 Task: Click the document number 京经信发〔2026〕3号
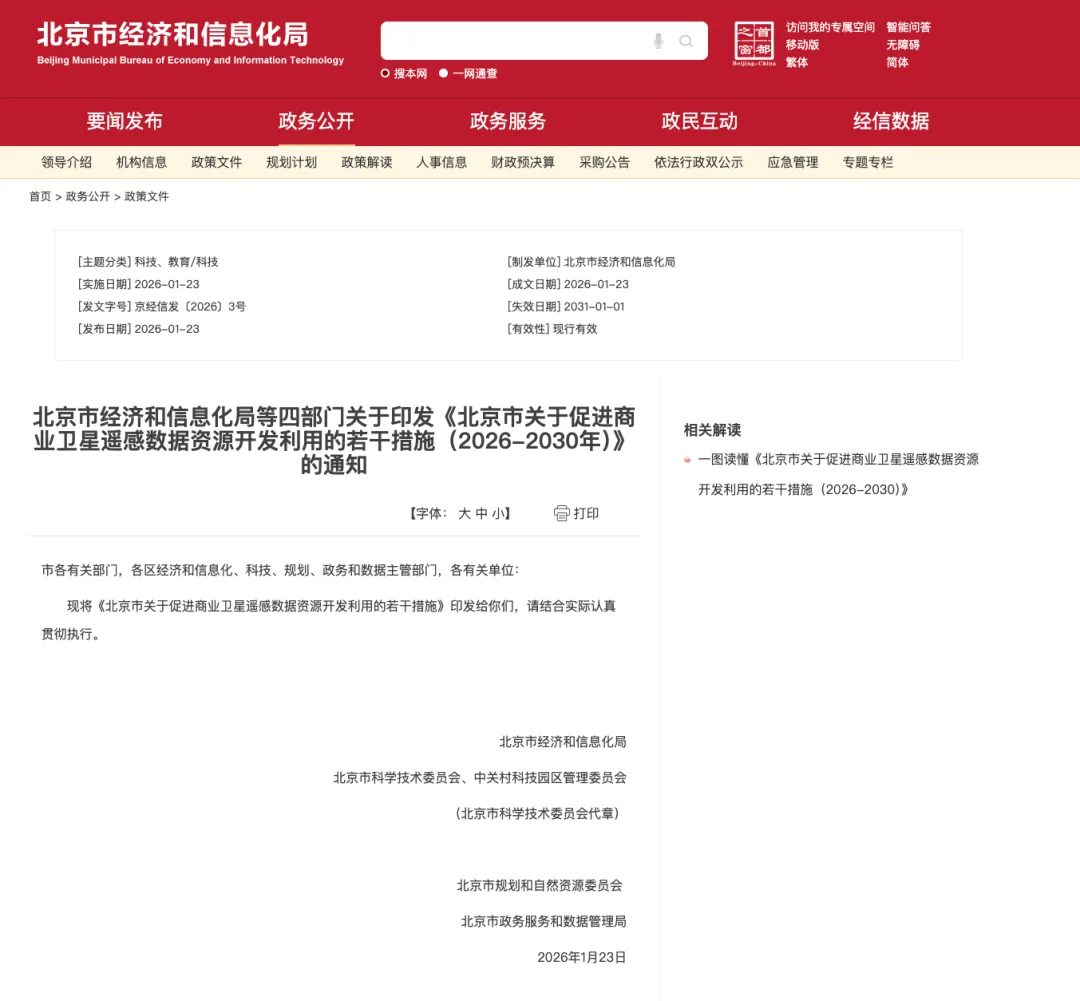tap(190, 307)
